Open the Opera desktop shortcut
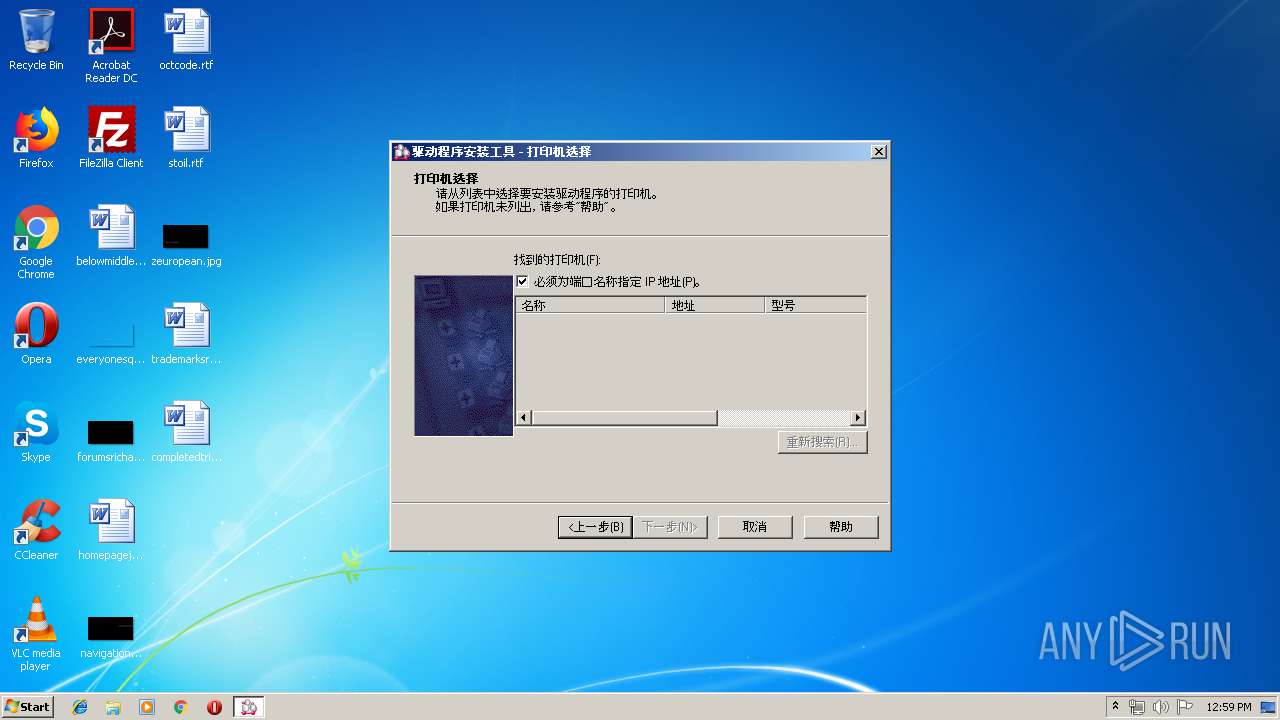The image size is (1280, 720). (x=36, y=334)
